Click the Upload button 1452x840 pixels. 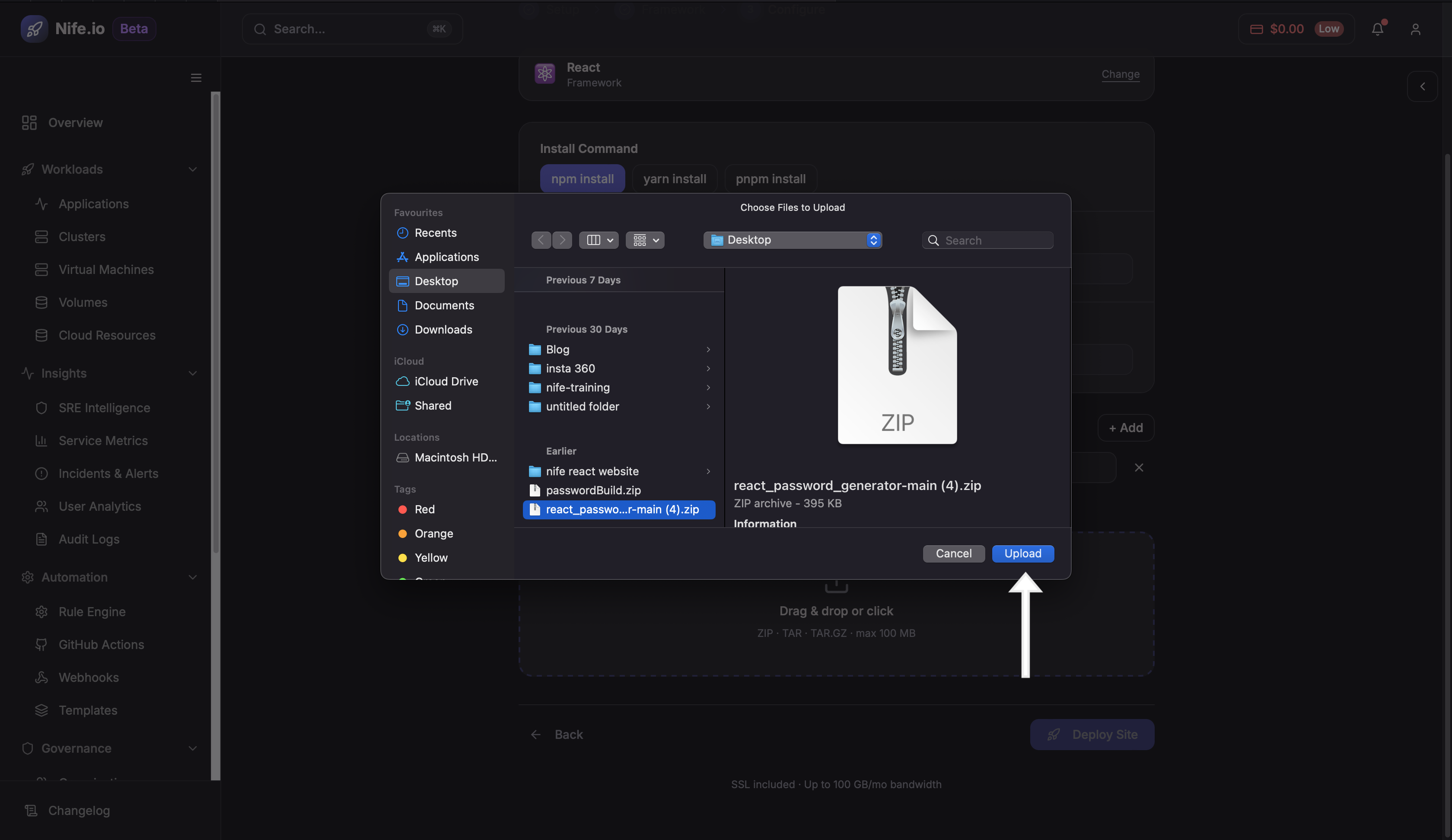[1023, 553]
